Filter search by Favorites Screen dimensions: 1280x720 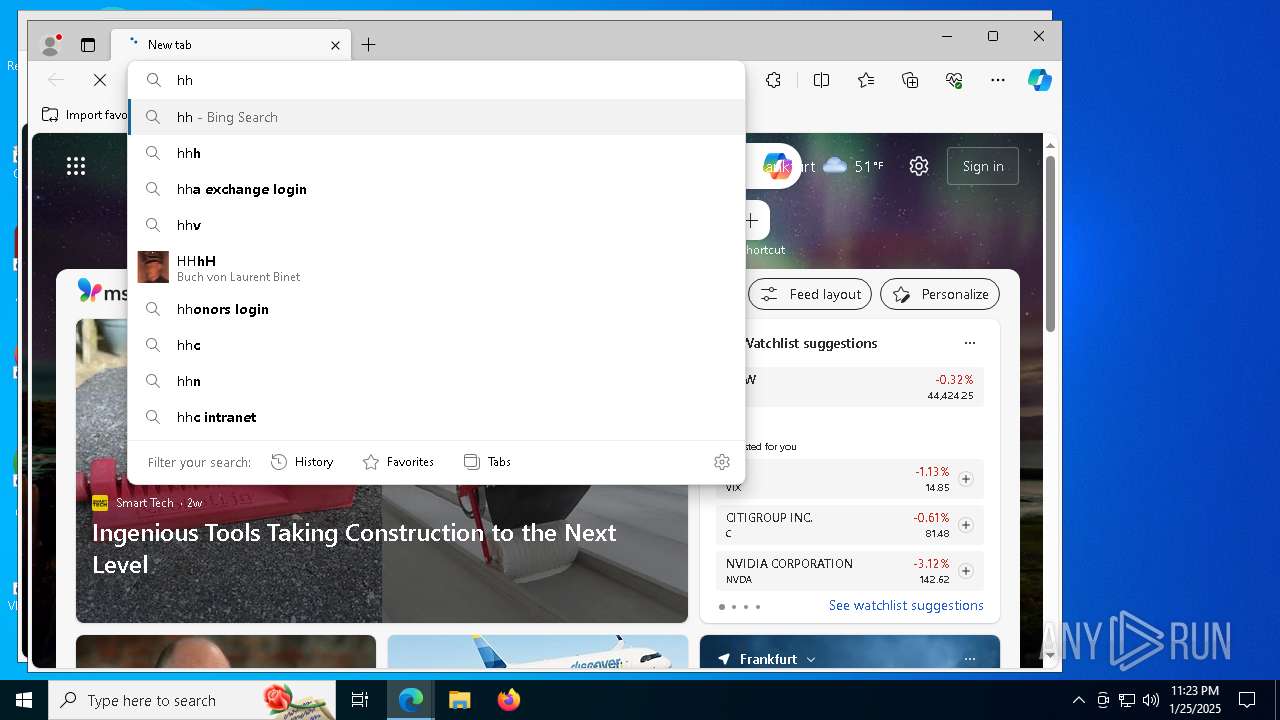[x=398, y=462]
